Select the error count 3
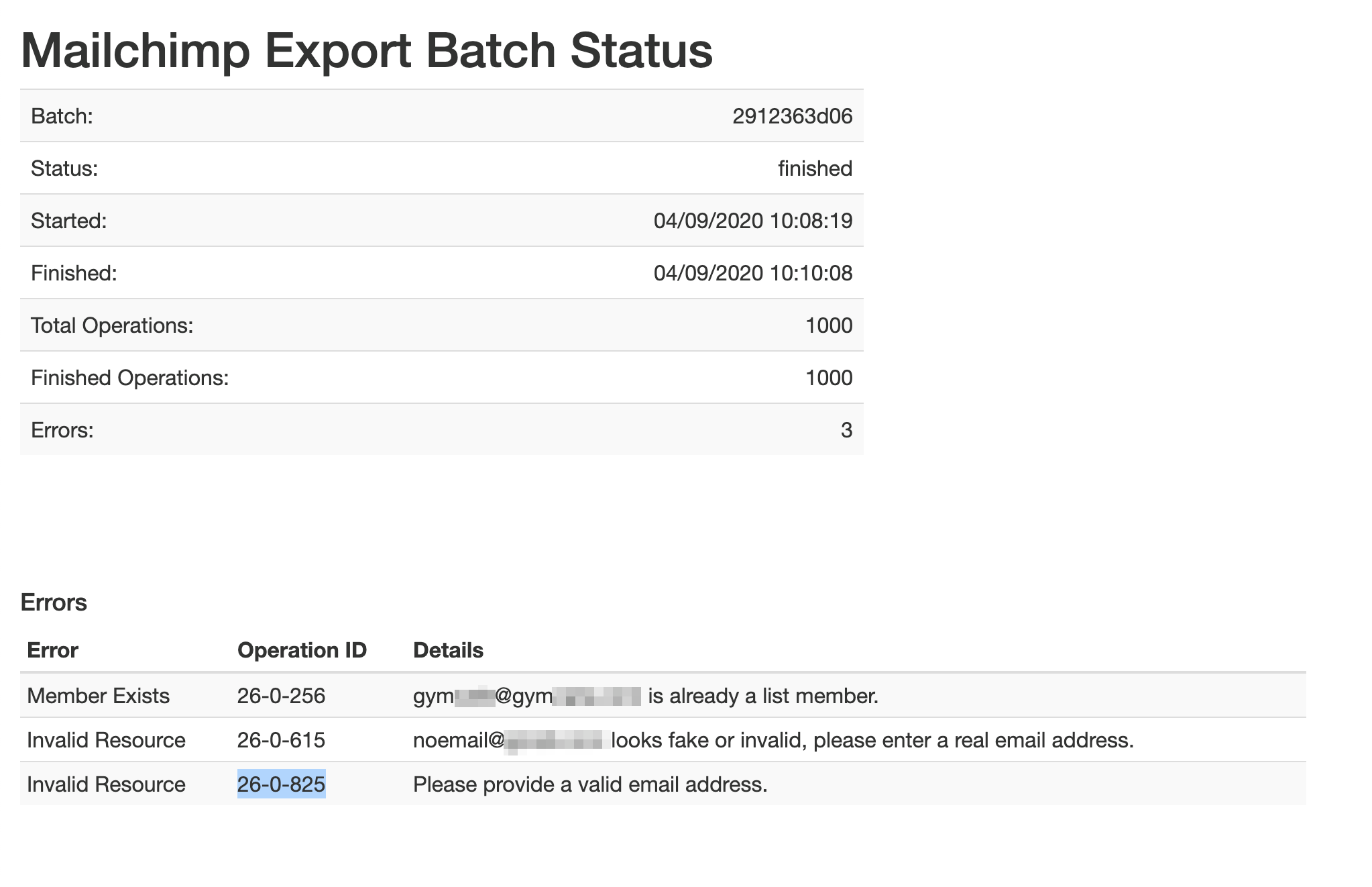The image size is (1372, 887). coord(846,430)
